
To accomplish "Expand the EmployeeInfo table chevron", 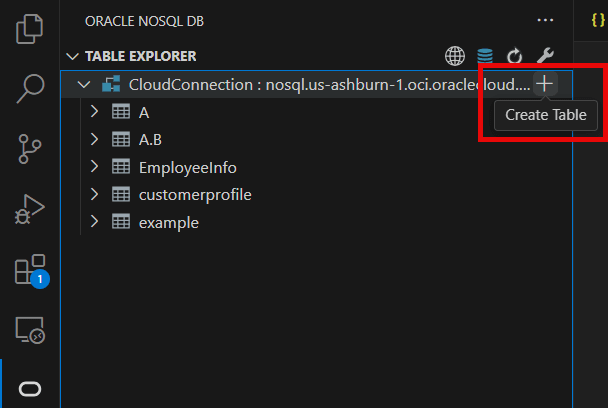I will tap(95, 167).
